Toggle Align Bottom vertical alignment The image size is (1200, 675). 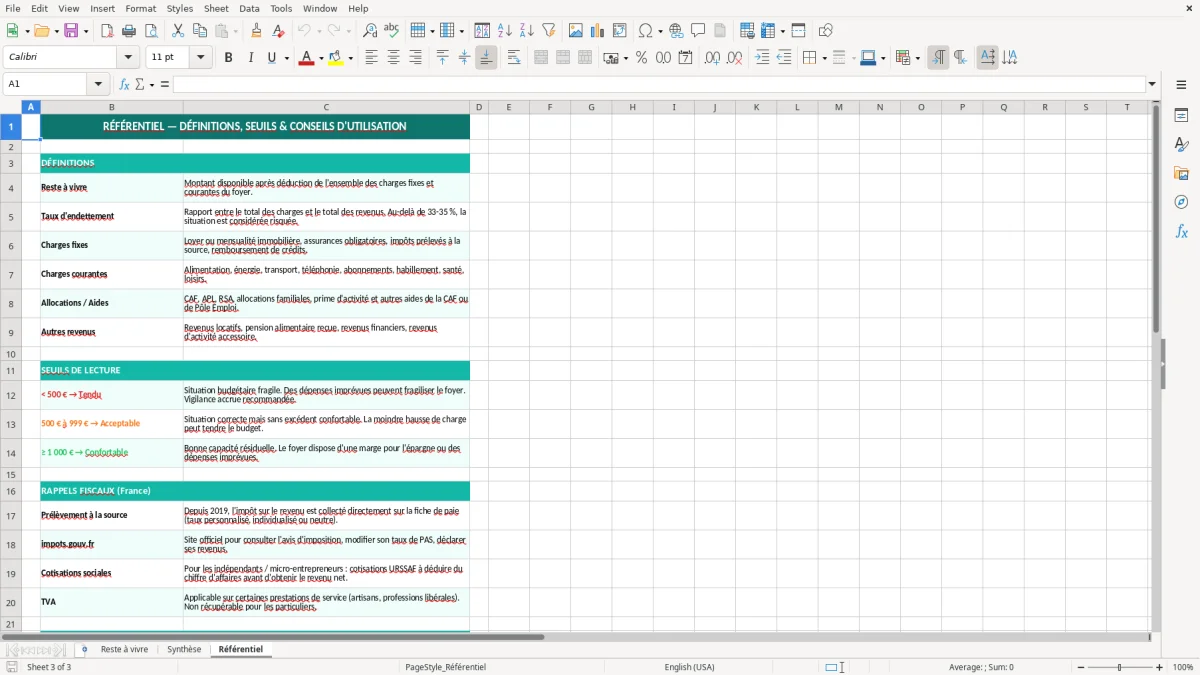click(486, 58)
